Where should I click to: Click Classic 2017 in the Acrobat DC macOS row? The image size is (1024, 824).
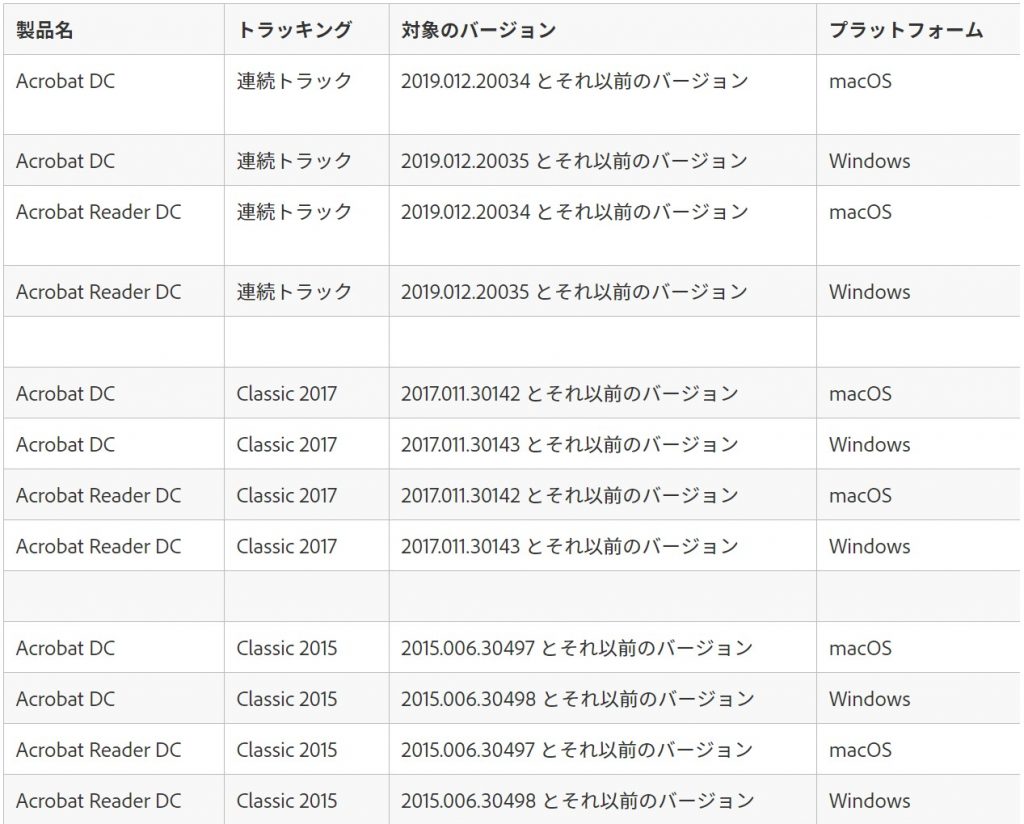287,393
